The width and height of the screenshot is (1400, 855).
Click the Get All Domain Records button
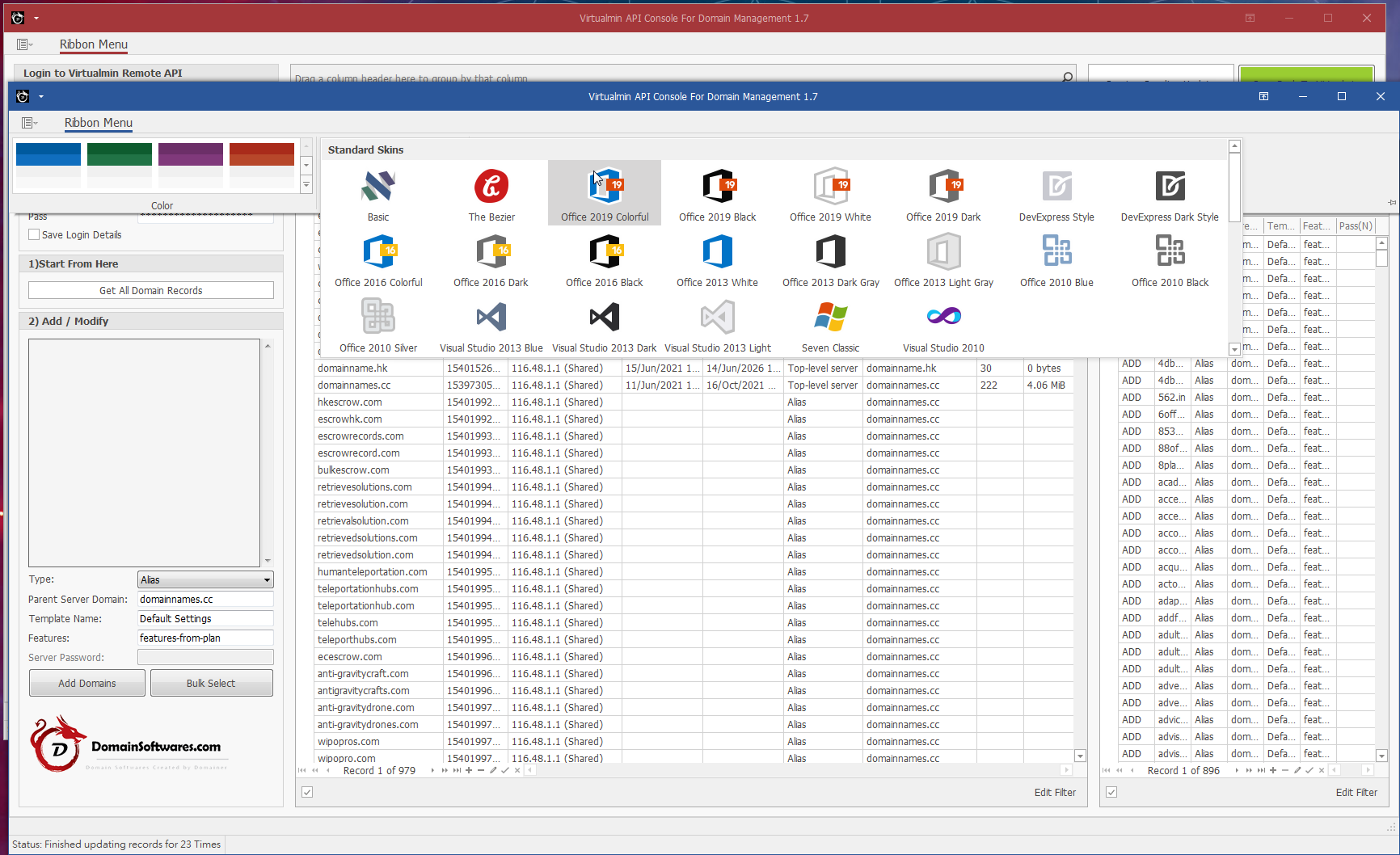coord(151,290)
